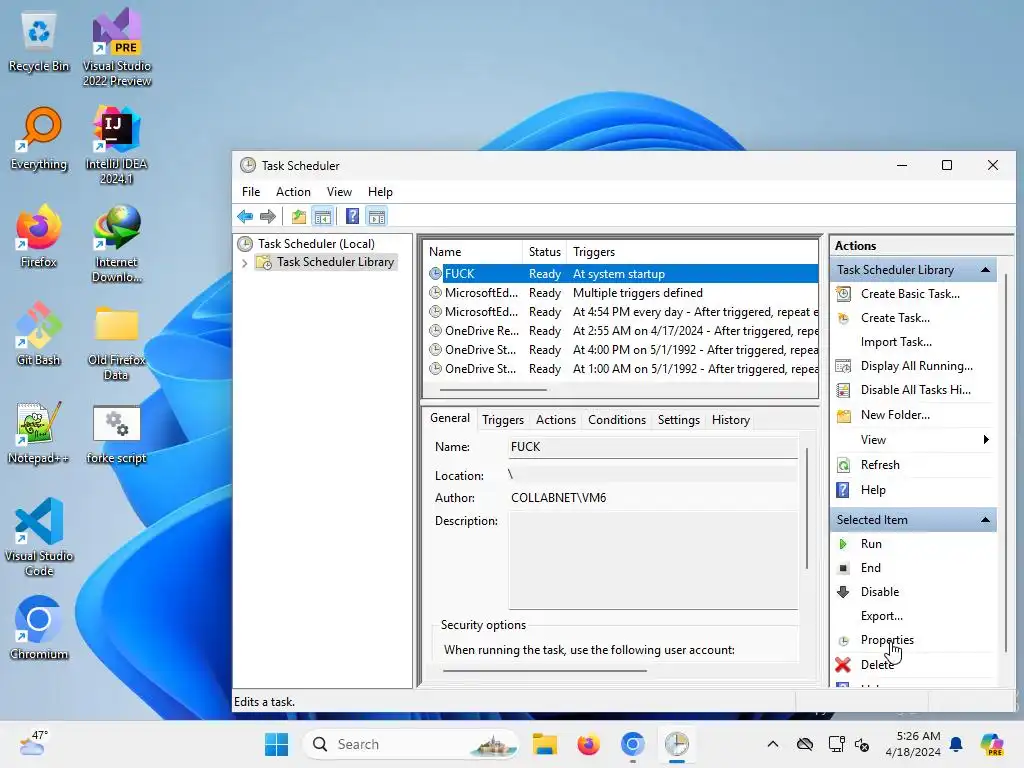This screenshot has height=768, width=1024.
Task: Toggle the Show/Hide Action Pane toolbar icon
Action: (377, 216)
